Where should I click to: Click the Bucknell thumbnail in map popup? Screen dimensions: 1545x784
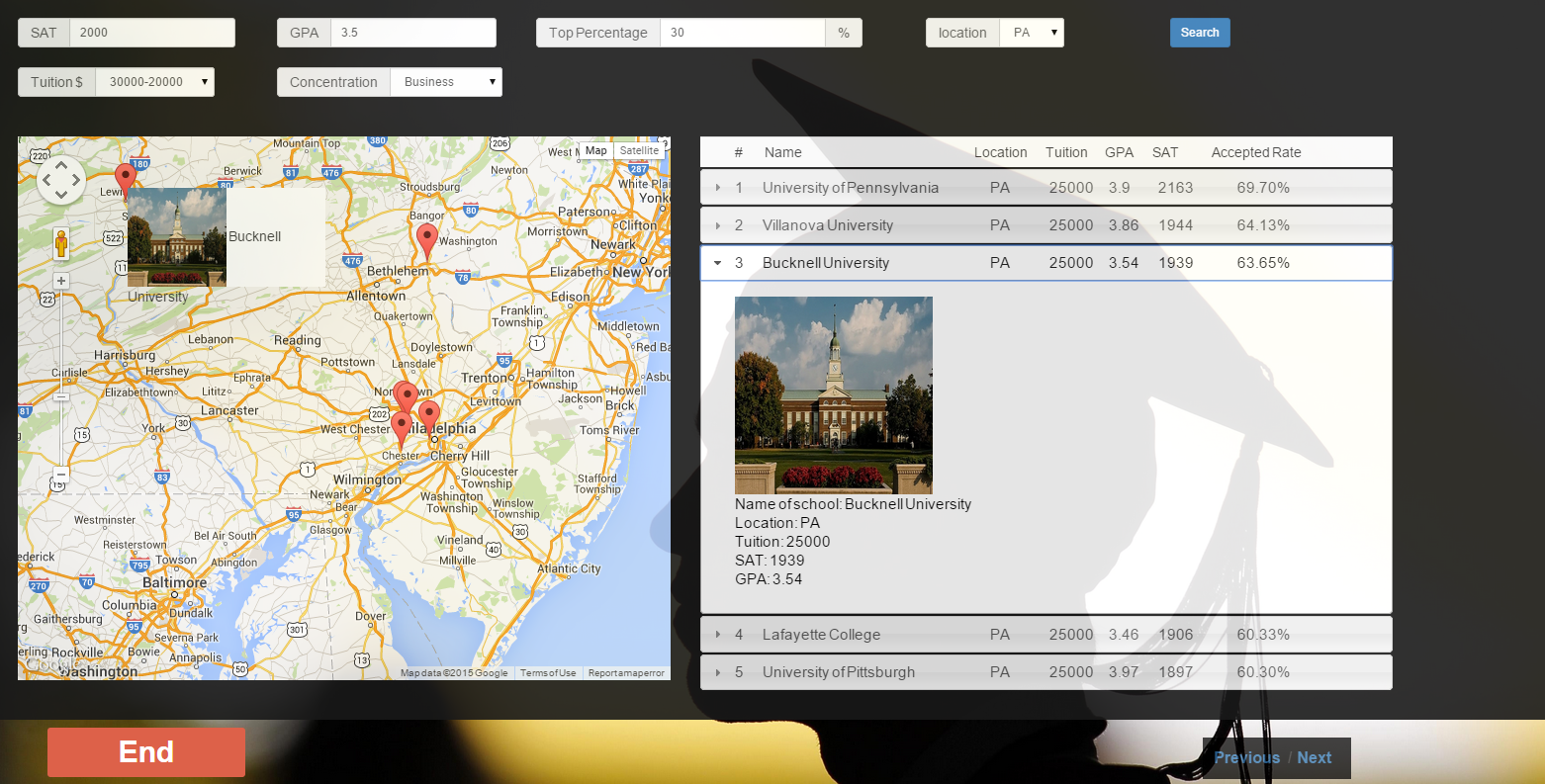click(x=177, y=237)
